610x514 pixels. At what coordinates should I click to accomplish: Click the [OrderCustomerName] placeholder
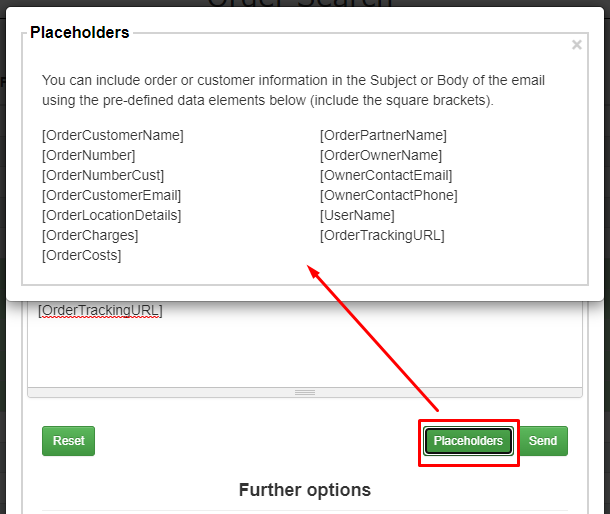(113, 135)
